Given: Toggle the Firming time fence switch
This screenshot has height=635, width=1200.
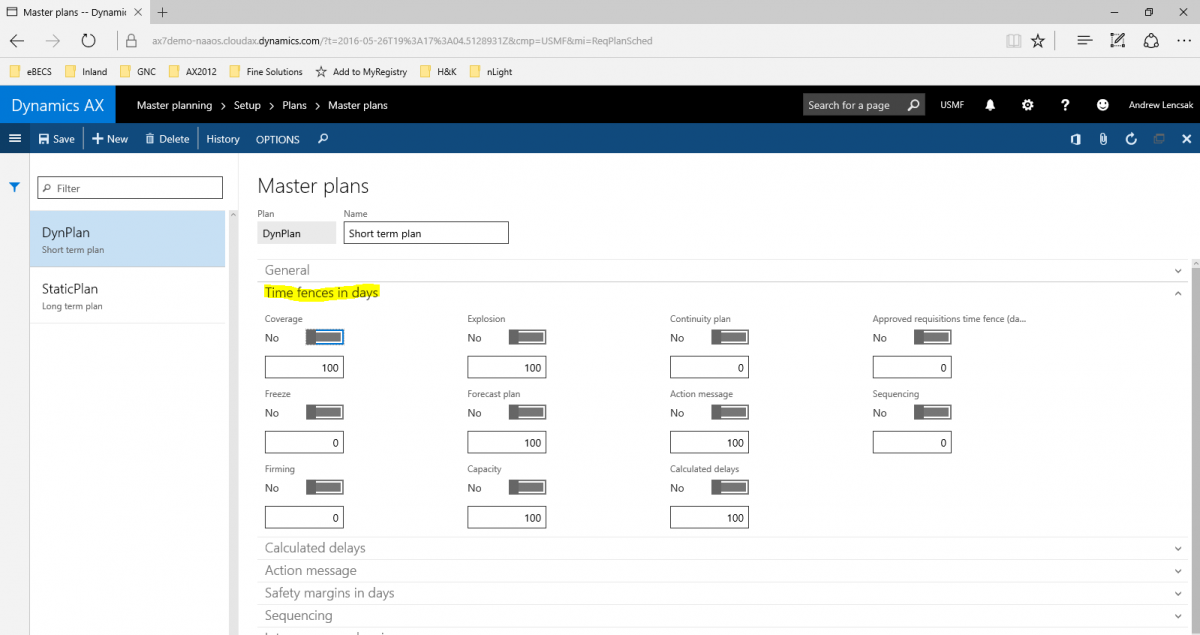Looking at the screenshot, I should tap(324, 487).
